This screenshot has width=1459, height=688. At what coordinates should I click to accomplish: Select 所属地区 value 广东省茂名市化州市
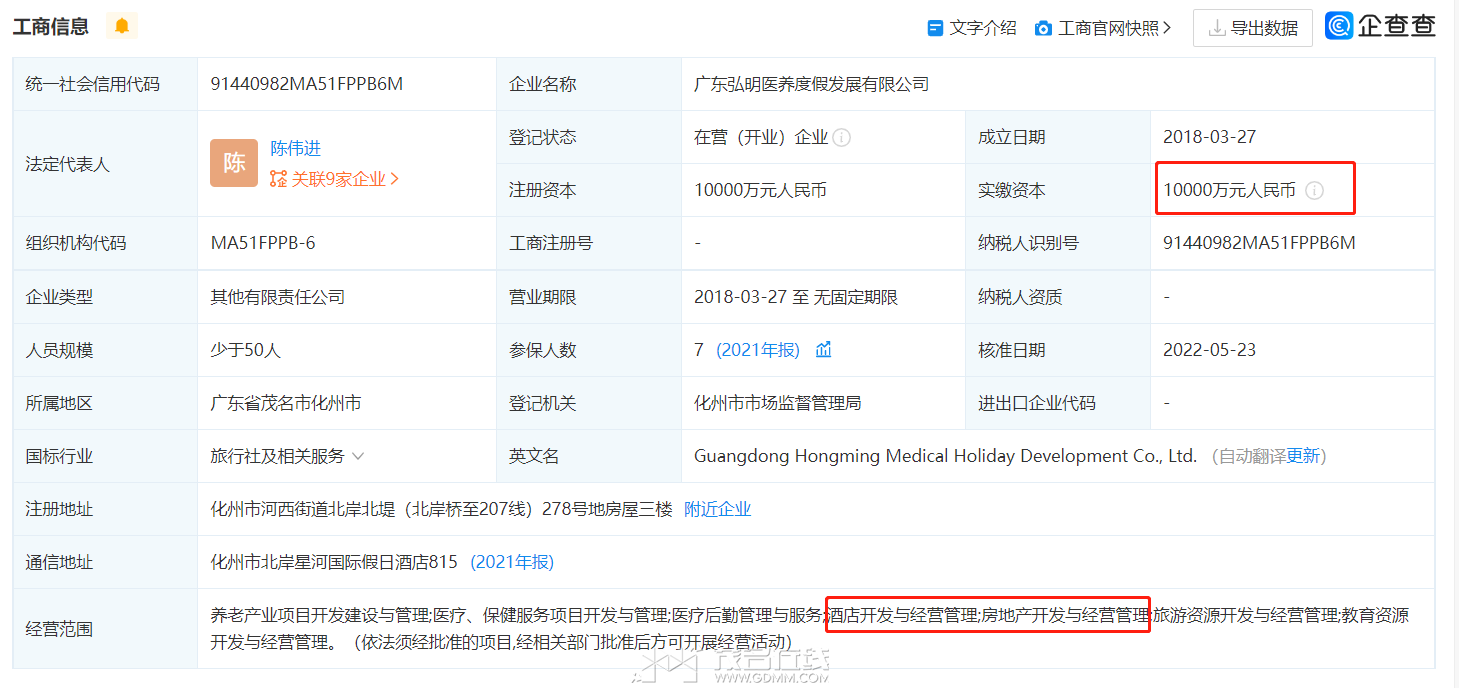pos(286,403)
